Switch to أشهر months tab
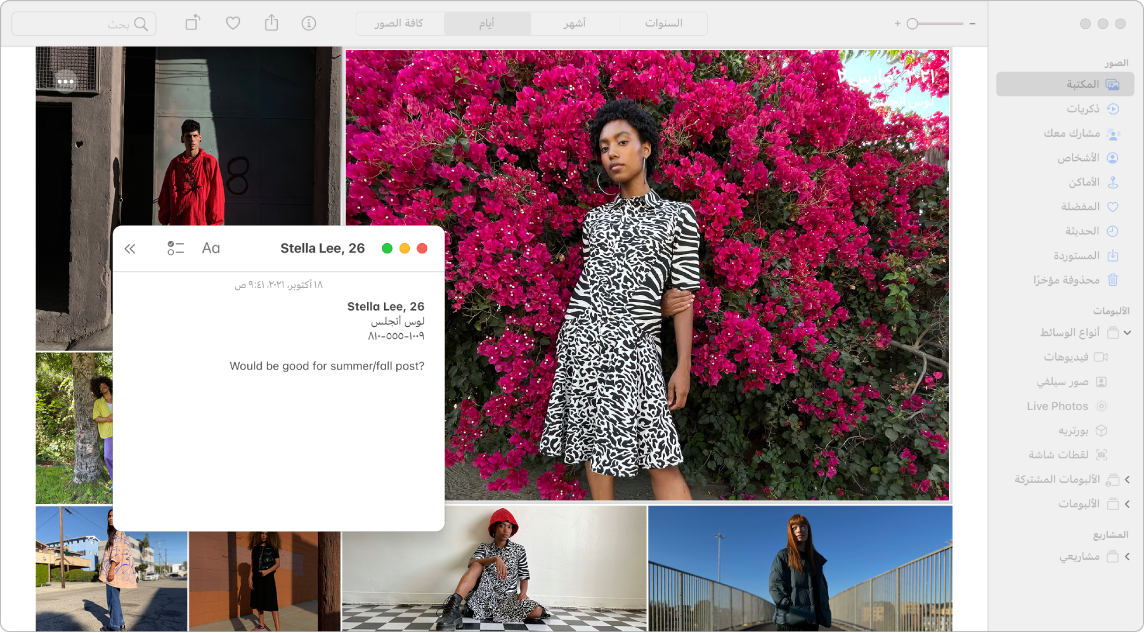Screen dimensions: 1144x633 (x=575, y=23)
